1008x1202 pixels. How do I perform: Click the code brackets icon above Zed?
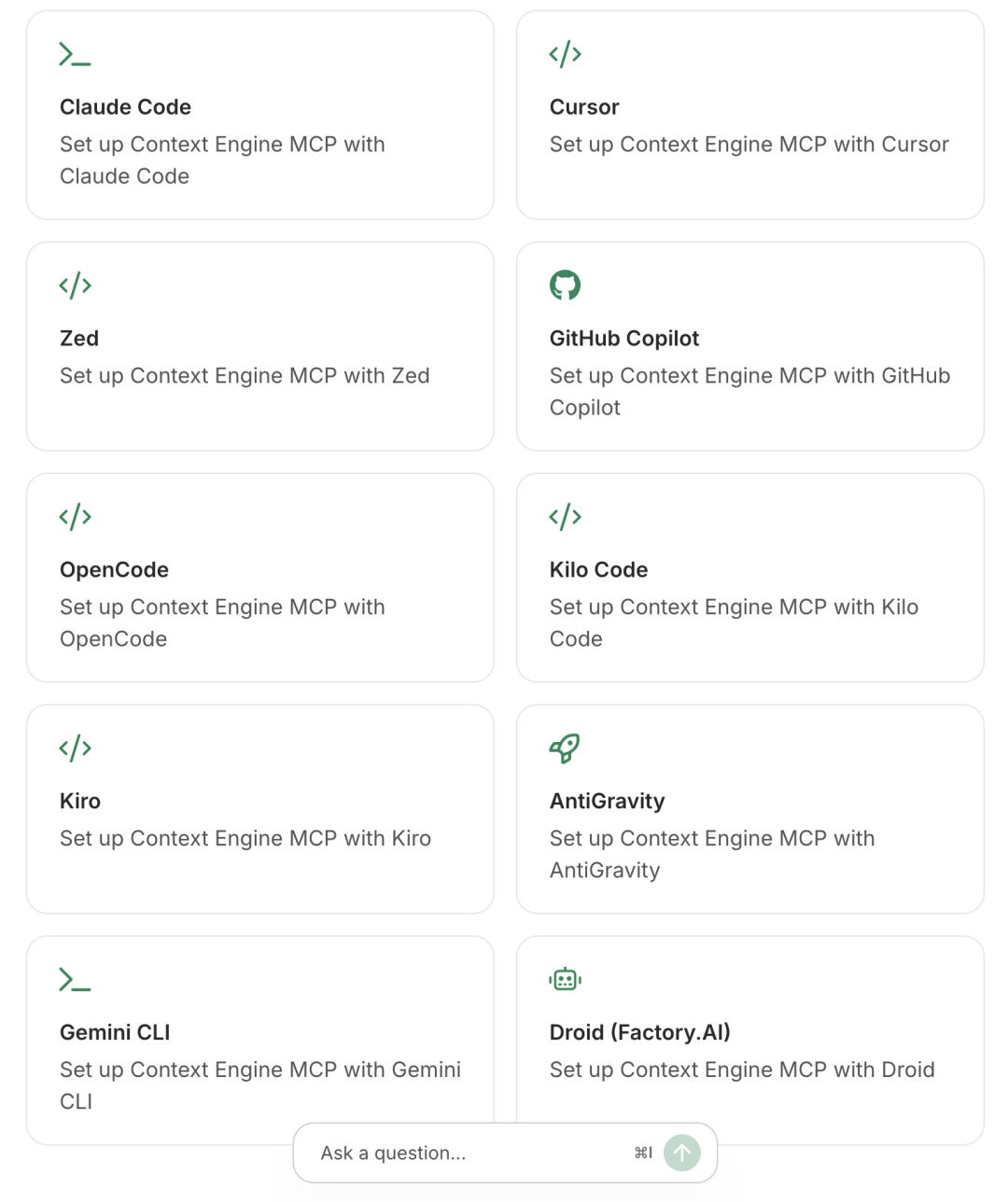(x=75, y=286)
